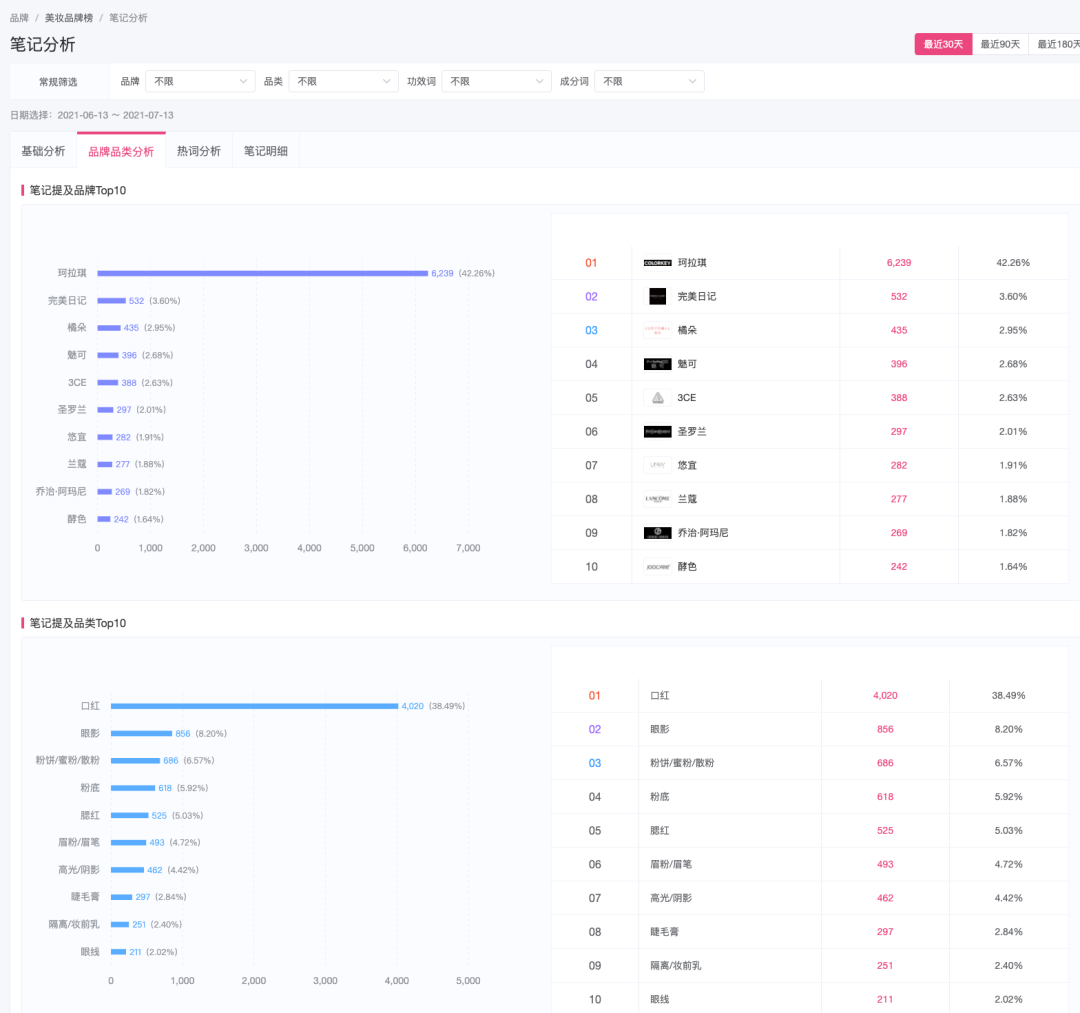Click the 口红 bar in the category chart
The height and width of the screenshot is (1013, 1080).
click(x=254, y=706)
